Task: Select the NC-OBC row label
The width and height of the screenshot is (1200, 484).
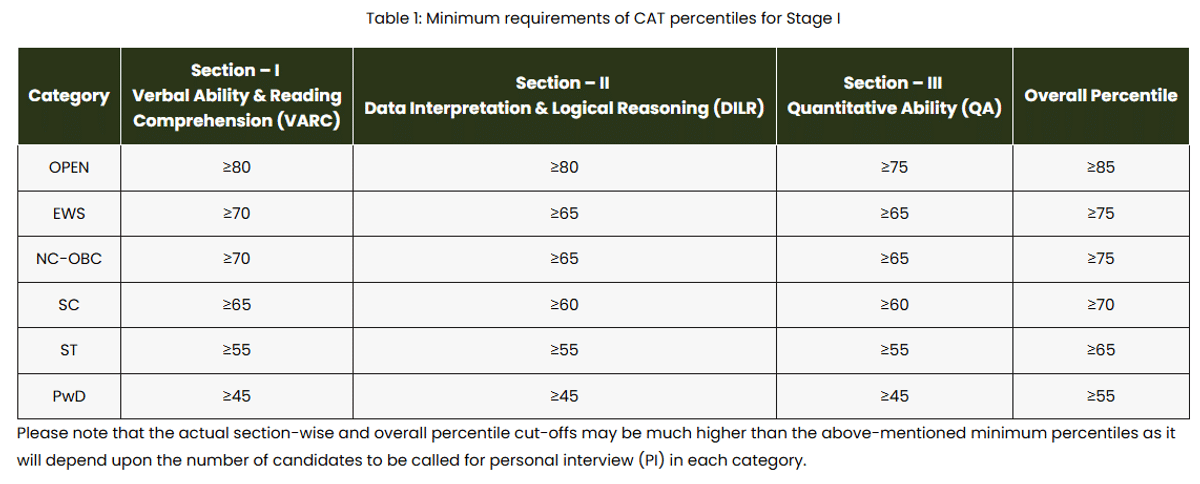Action: tap(69, 259)
